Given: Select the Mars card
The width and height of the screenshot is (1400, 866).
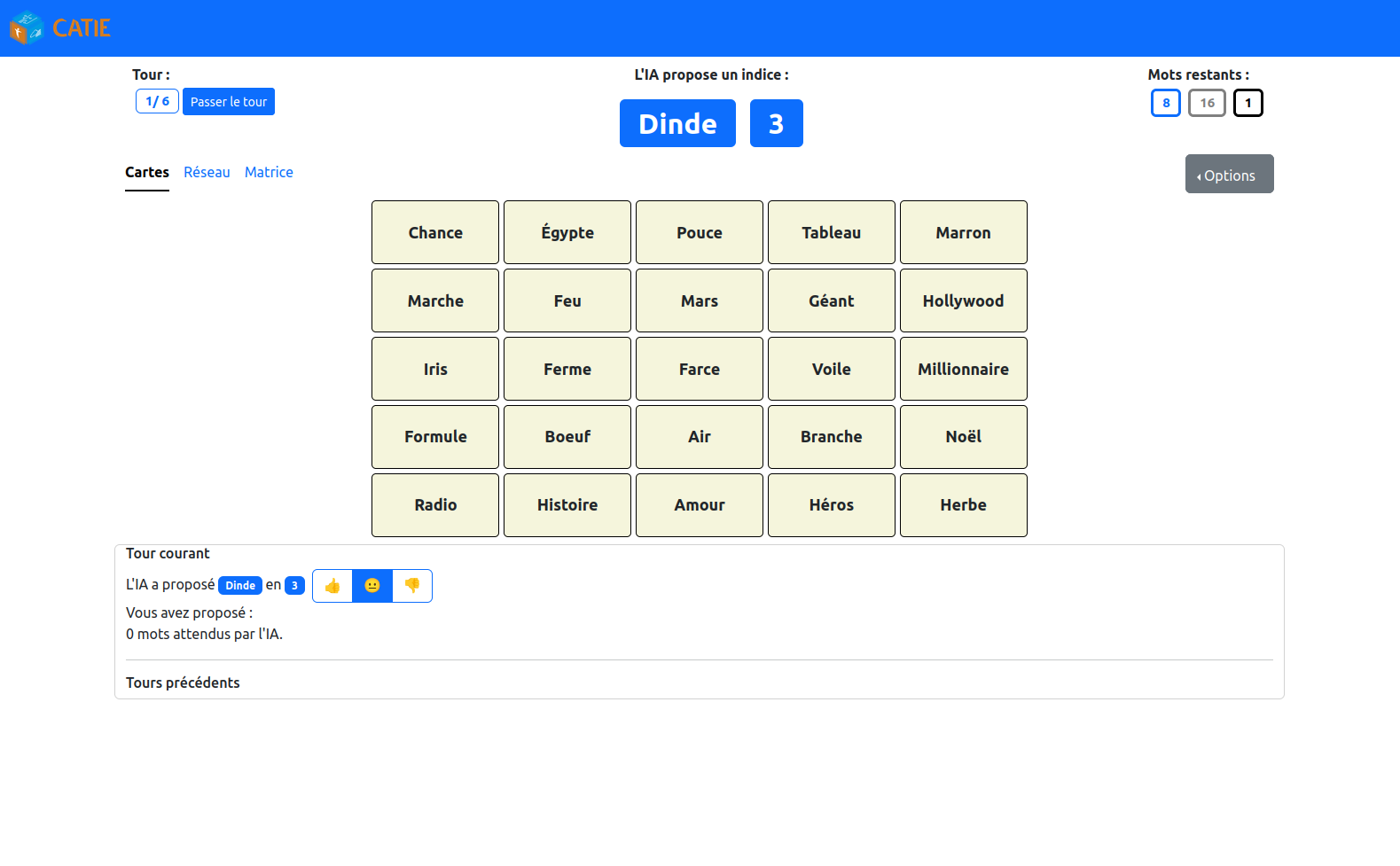Looking at the screenshot, I should (700, 300).
